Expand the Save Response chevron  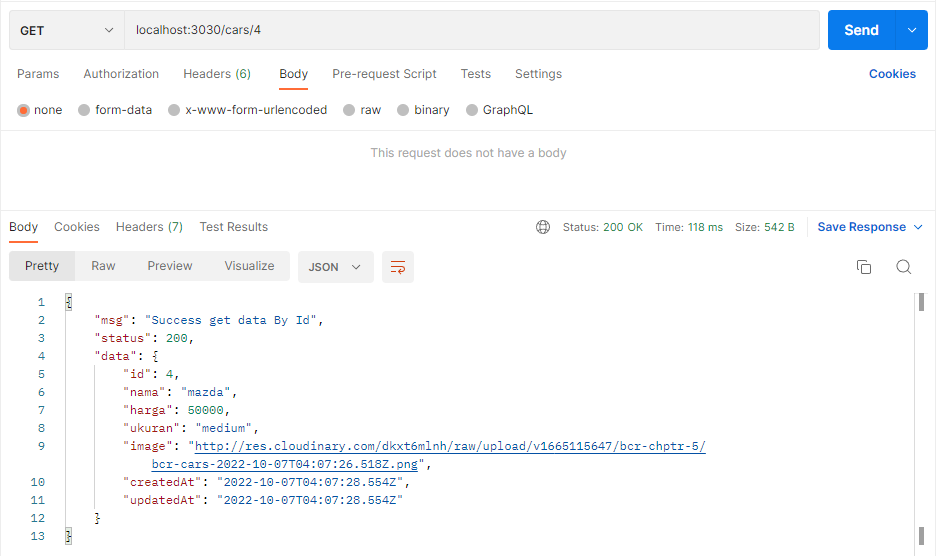tap(918, 227)
